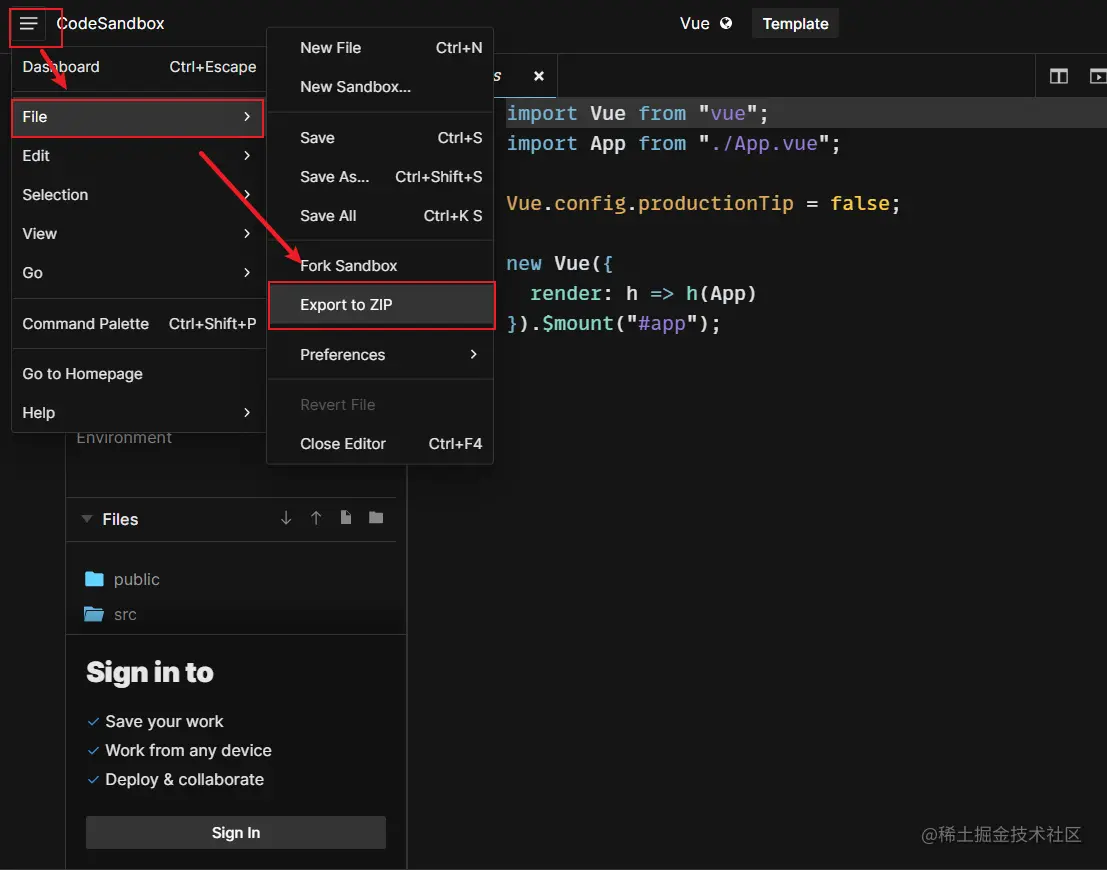
Task: Choose Close Editor
Action: click(x=380, y=443)
